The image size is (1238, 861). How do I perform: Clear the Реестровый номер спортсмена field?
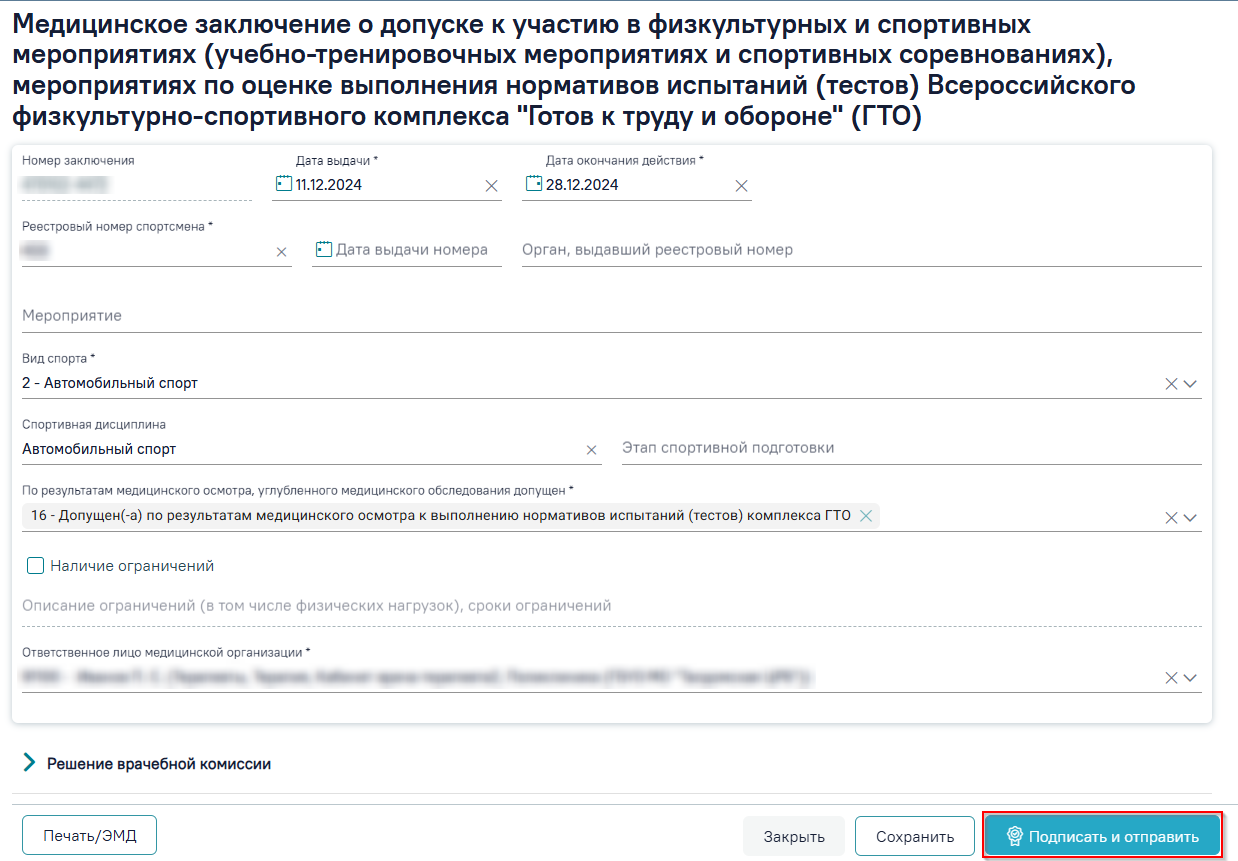click(281, 252)
